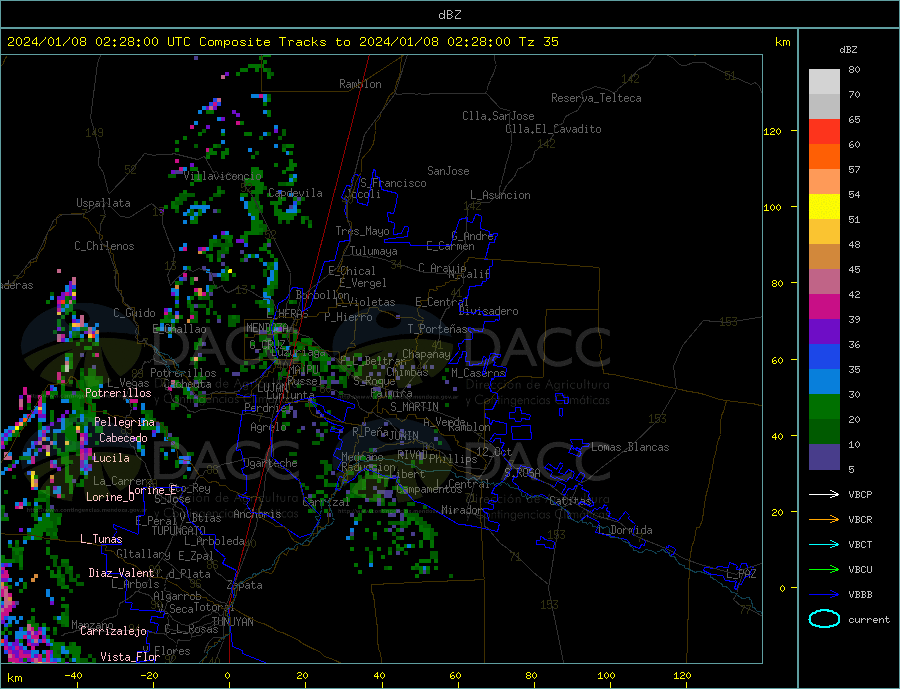Click the orange VBCR arrow in legend

point(824,520)
